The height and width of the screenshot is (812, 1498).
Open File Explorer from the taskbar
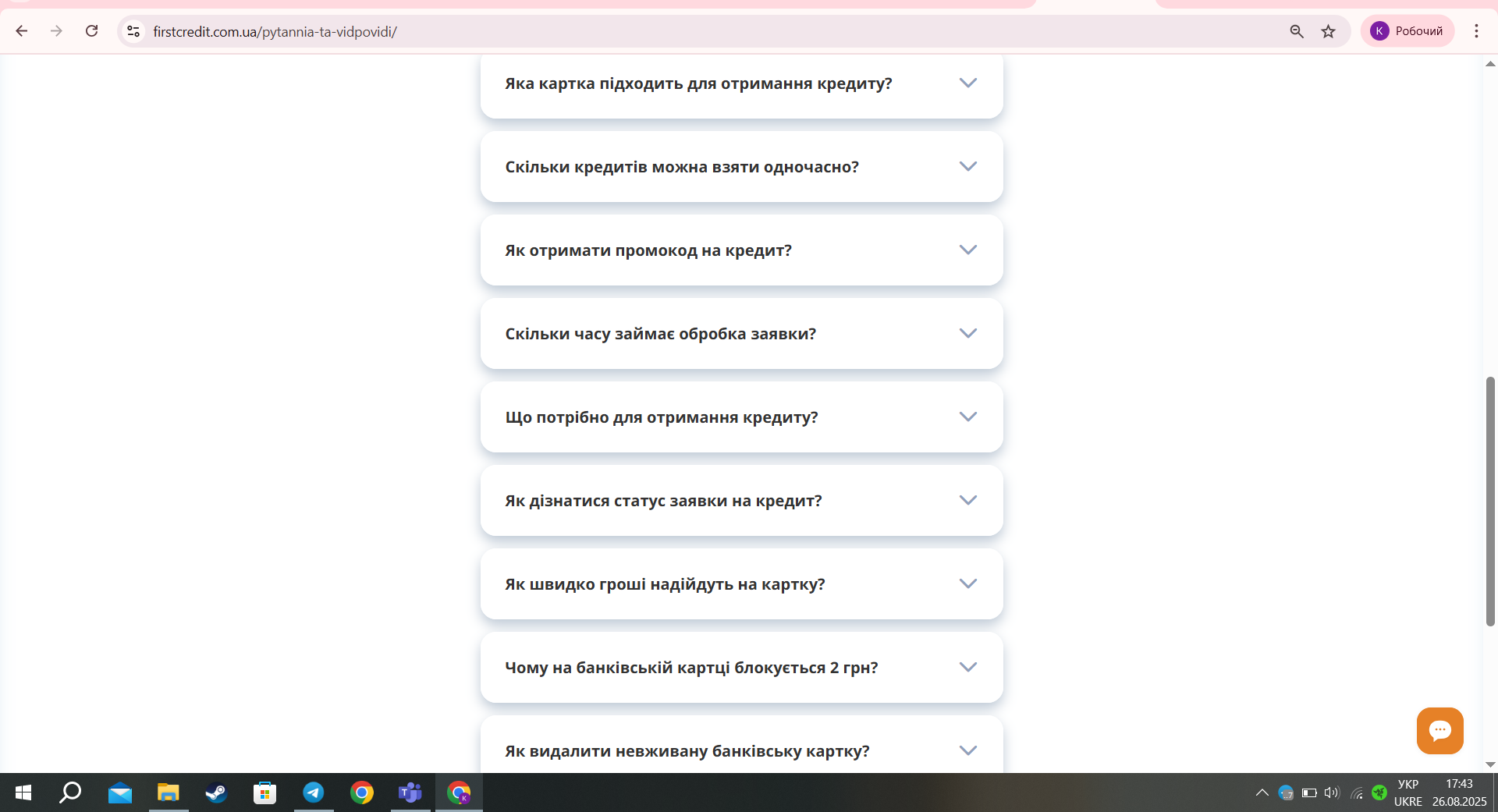click(x=169, y=793)
